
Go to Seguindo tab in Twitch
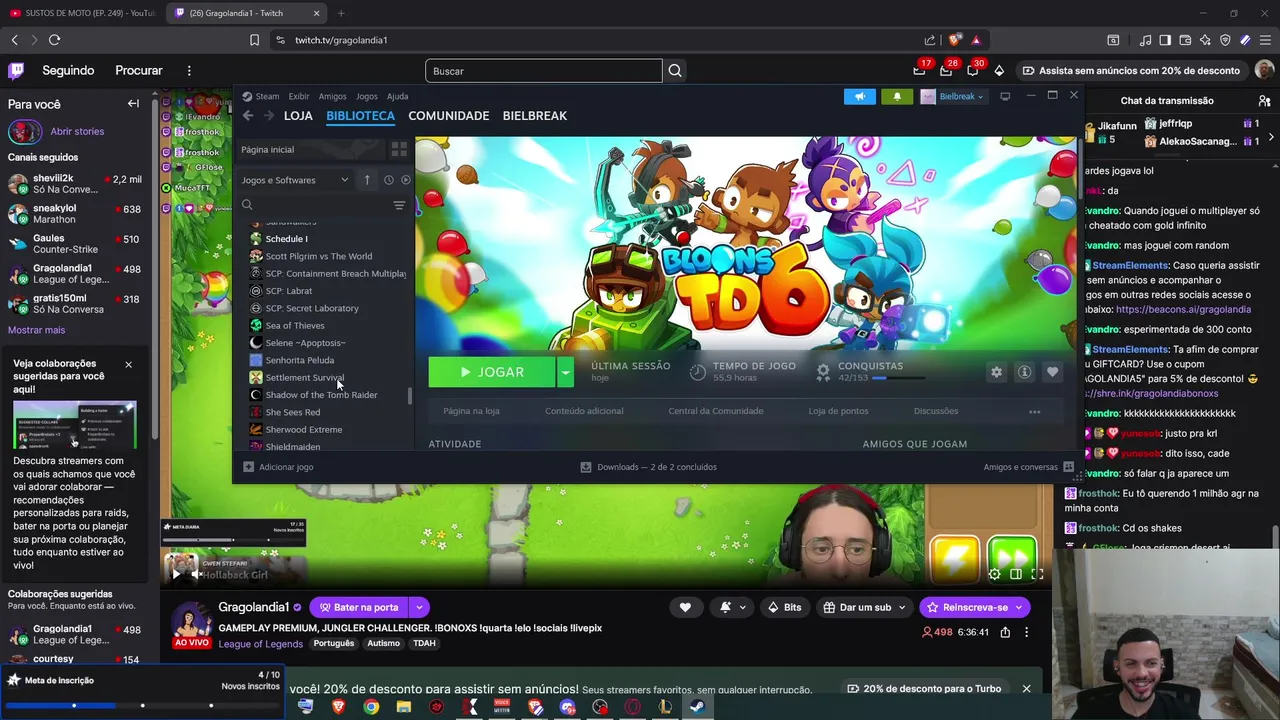[x=68, y=70]
